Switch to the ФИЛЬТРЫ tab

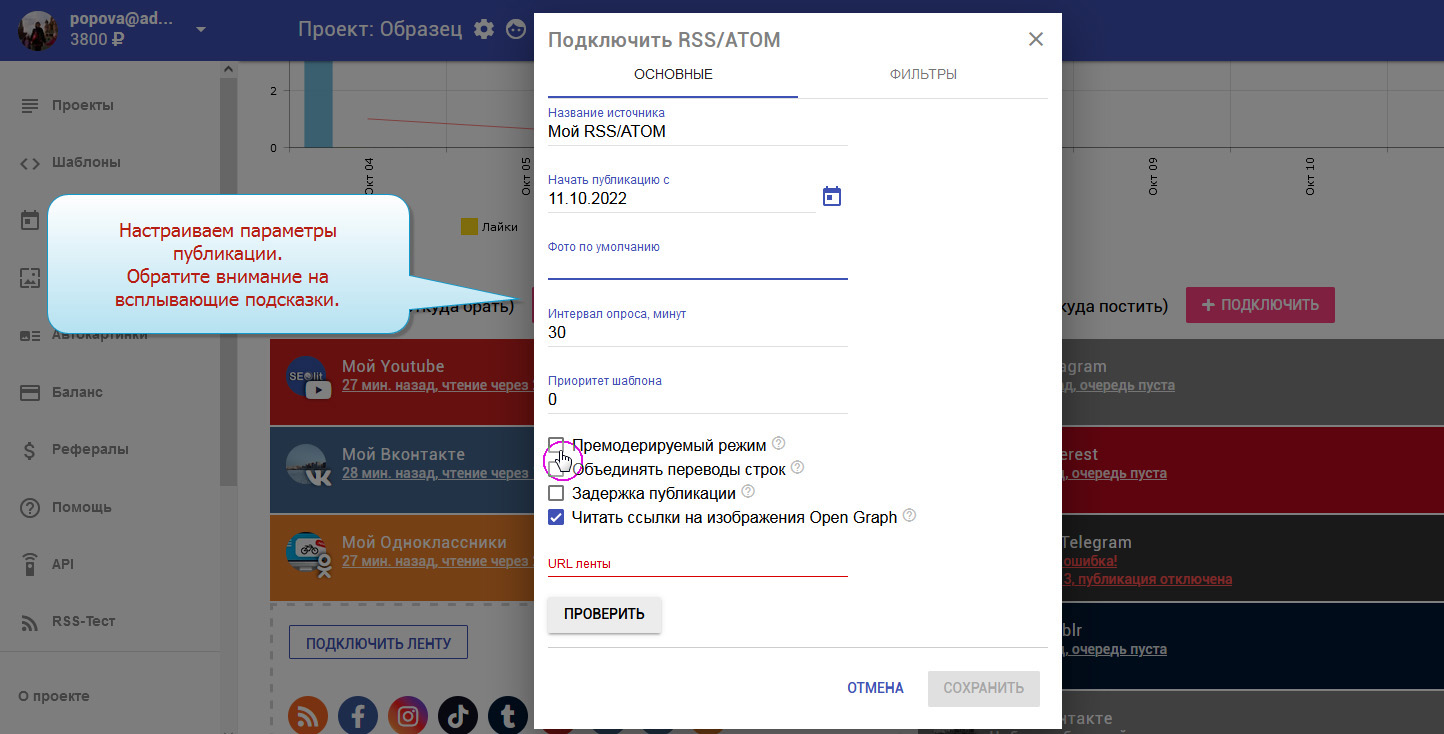click(922, 74)
